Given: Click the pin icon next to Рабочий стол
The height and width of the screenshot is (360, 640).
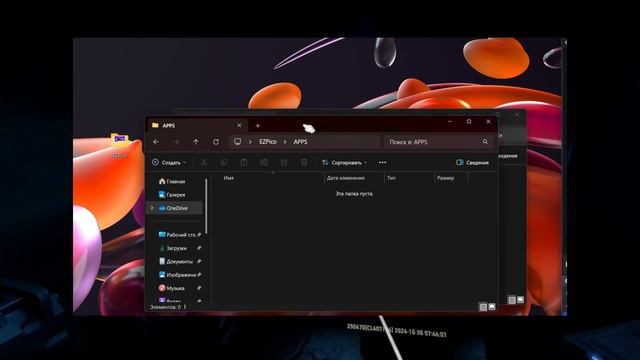Looking at the screenshot, I should (199, 235).
